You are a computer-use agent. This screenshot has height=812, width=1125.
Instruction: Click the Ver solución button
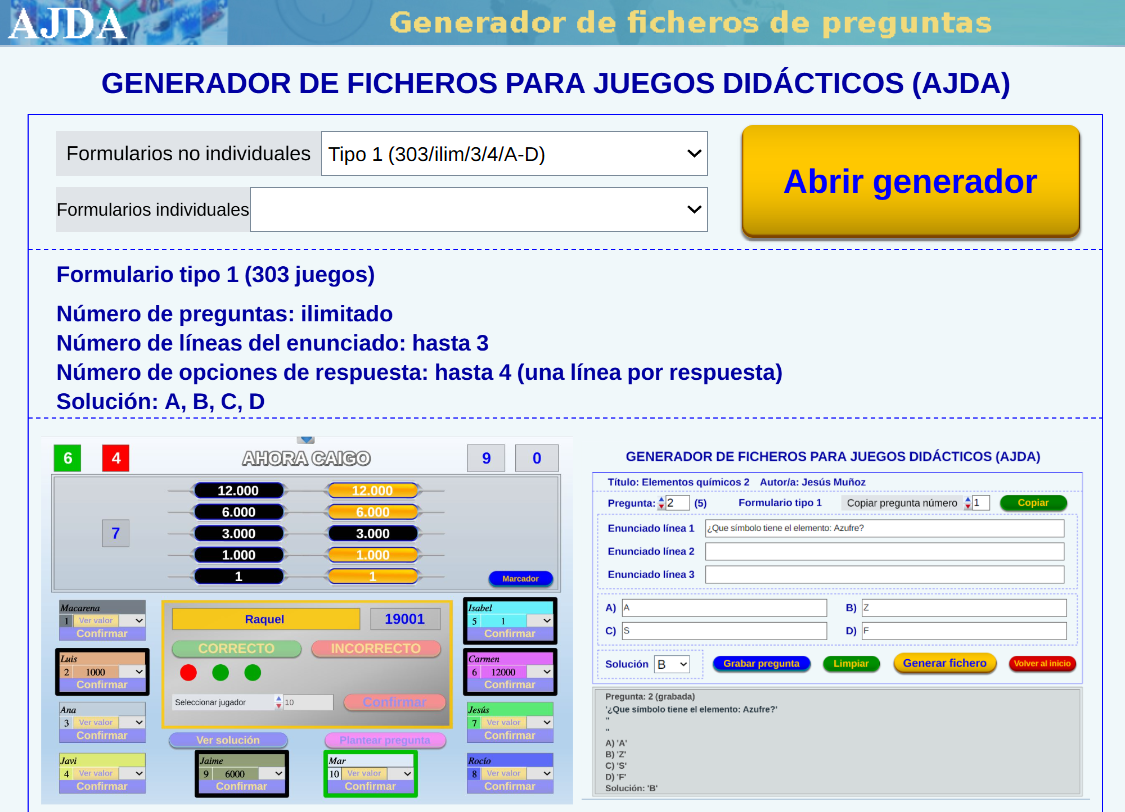coord(228,740)
